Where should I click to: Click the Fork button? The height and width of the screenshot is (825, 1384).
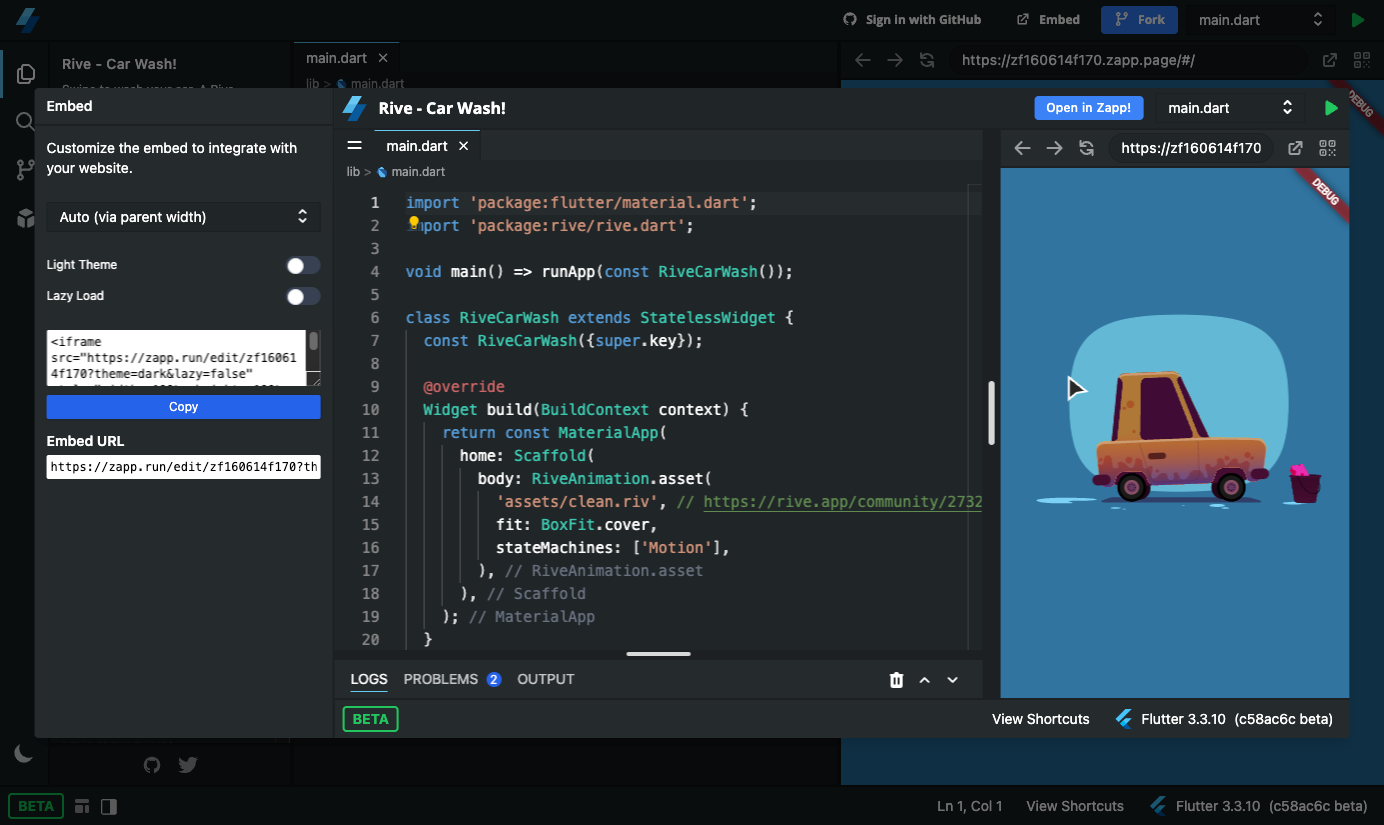pos(1139,20)
